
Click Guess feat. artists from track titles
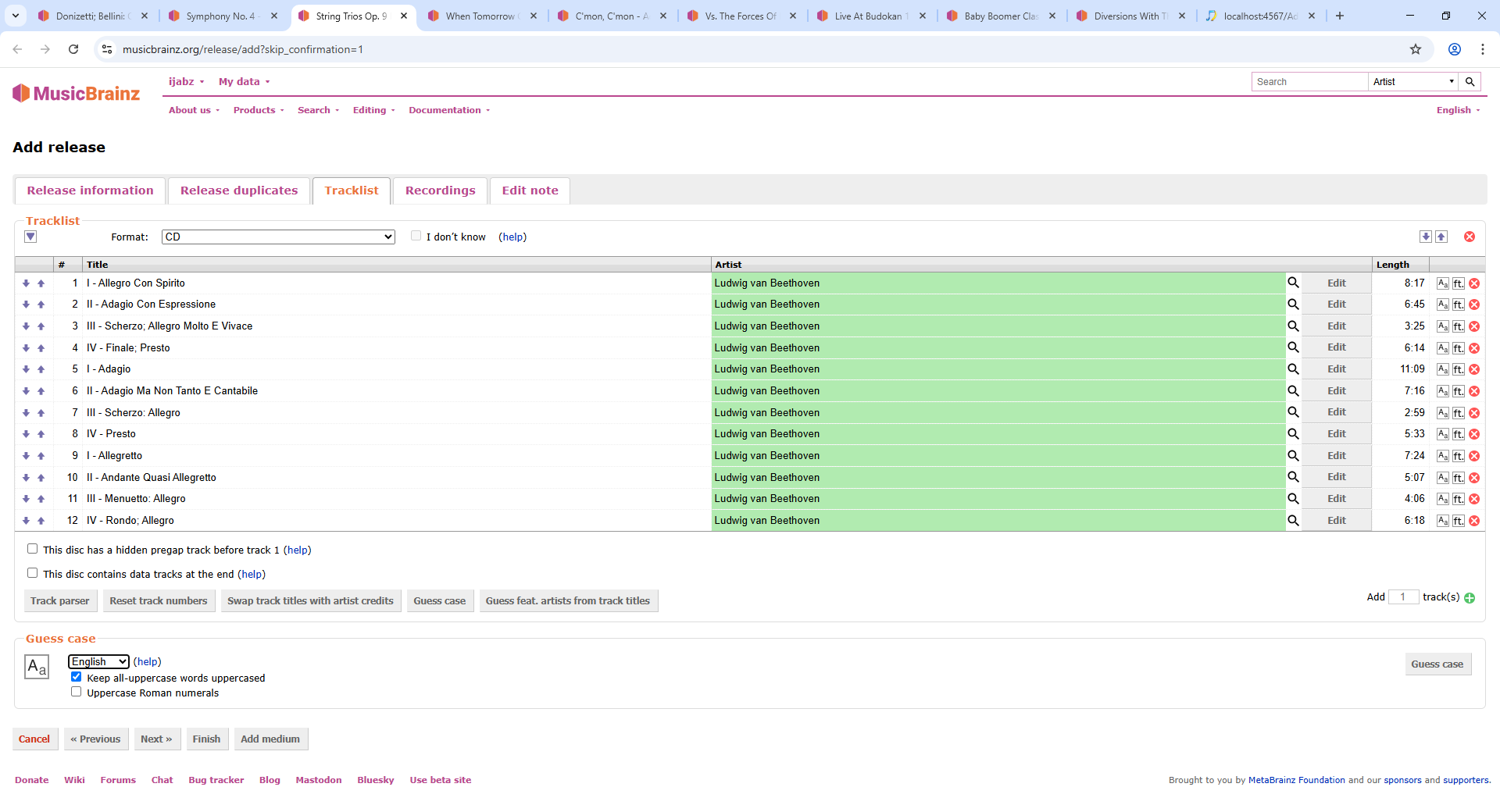[x=568, y=601]
